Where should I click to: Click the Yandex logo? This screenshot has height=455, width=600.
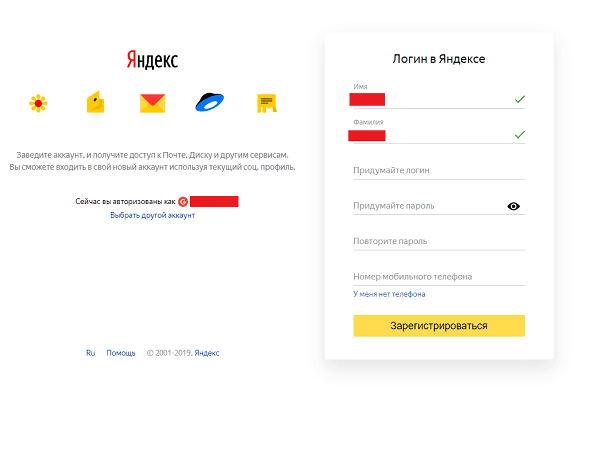(x=152, y=60)
